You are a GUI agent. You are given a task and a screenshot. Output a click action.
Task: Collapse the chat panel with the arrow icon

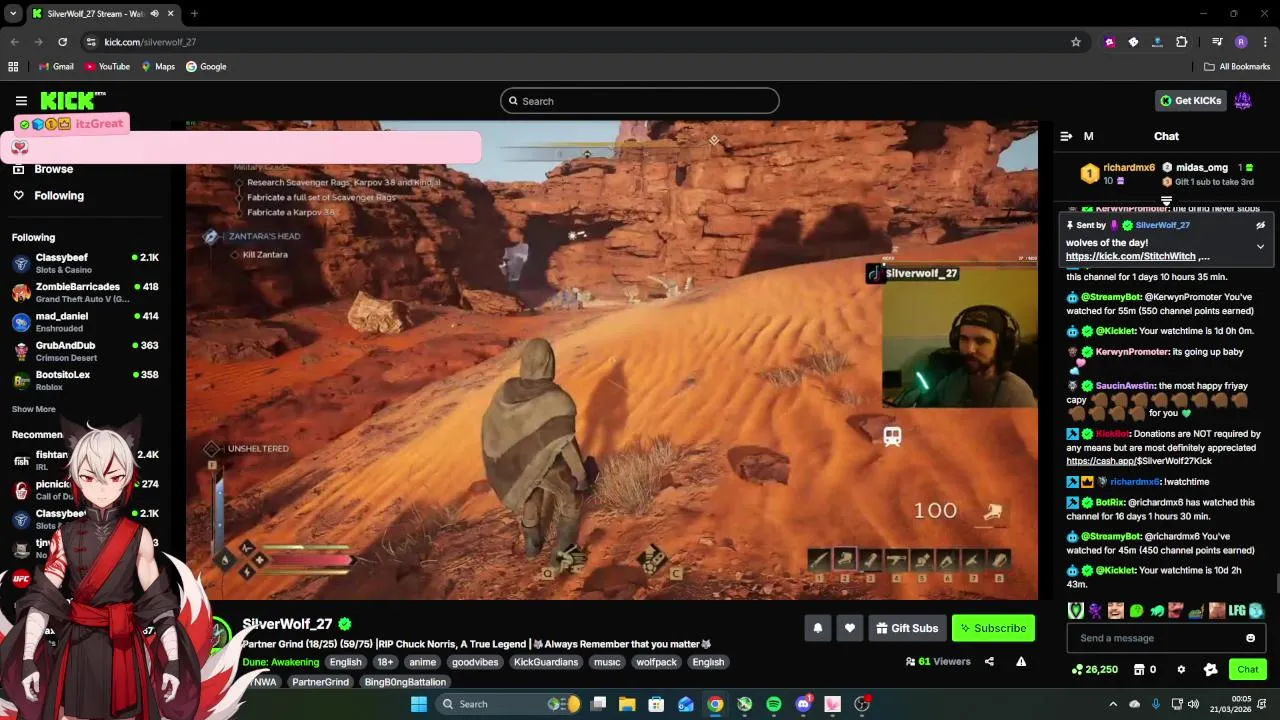click(x=1066, y=136)
